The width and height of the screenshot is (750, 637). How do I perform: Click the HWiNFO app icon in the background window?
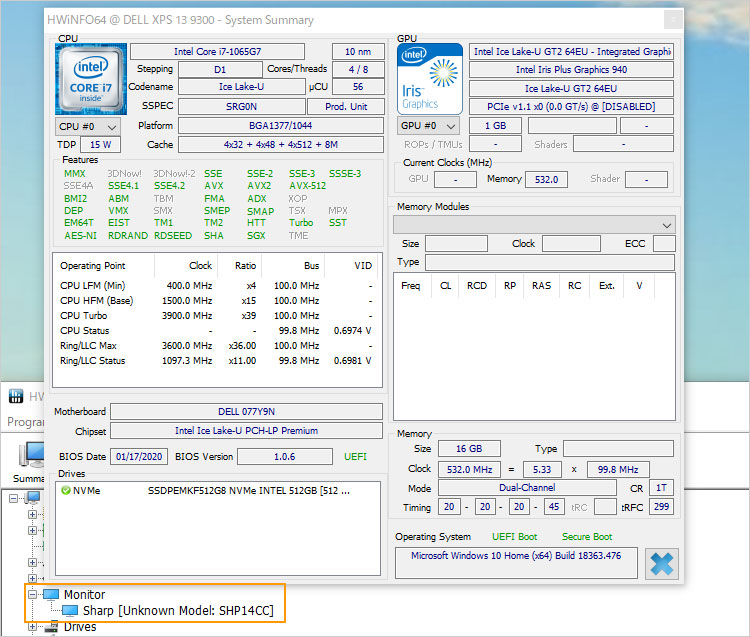(x=16, y=396)
